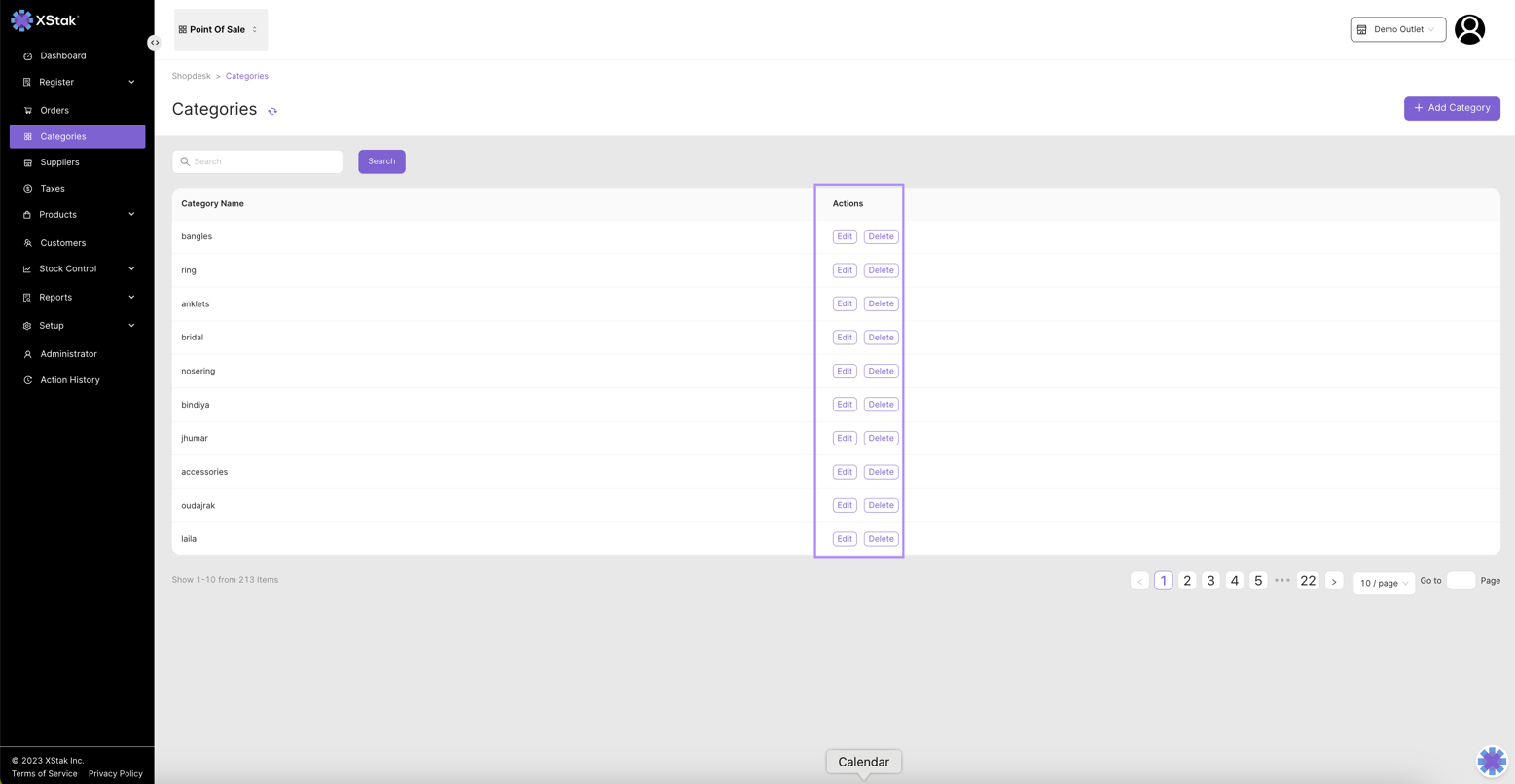1515x784 pixels.
Task: Click the Action History clock icon
Action: (x=28, y=380)
